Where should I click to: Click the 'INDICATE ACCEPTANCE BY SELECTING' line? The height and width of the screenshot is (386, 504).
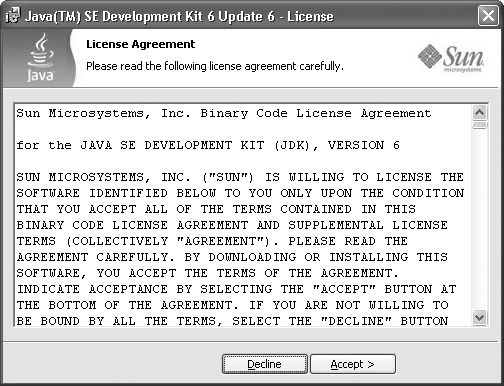pyautogui.click(x=236, y=289)
